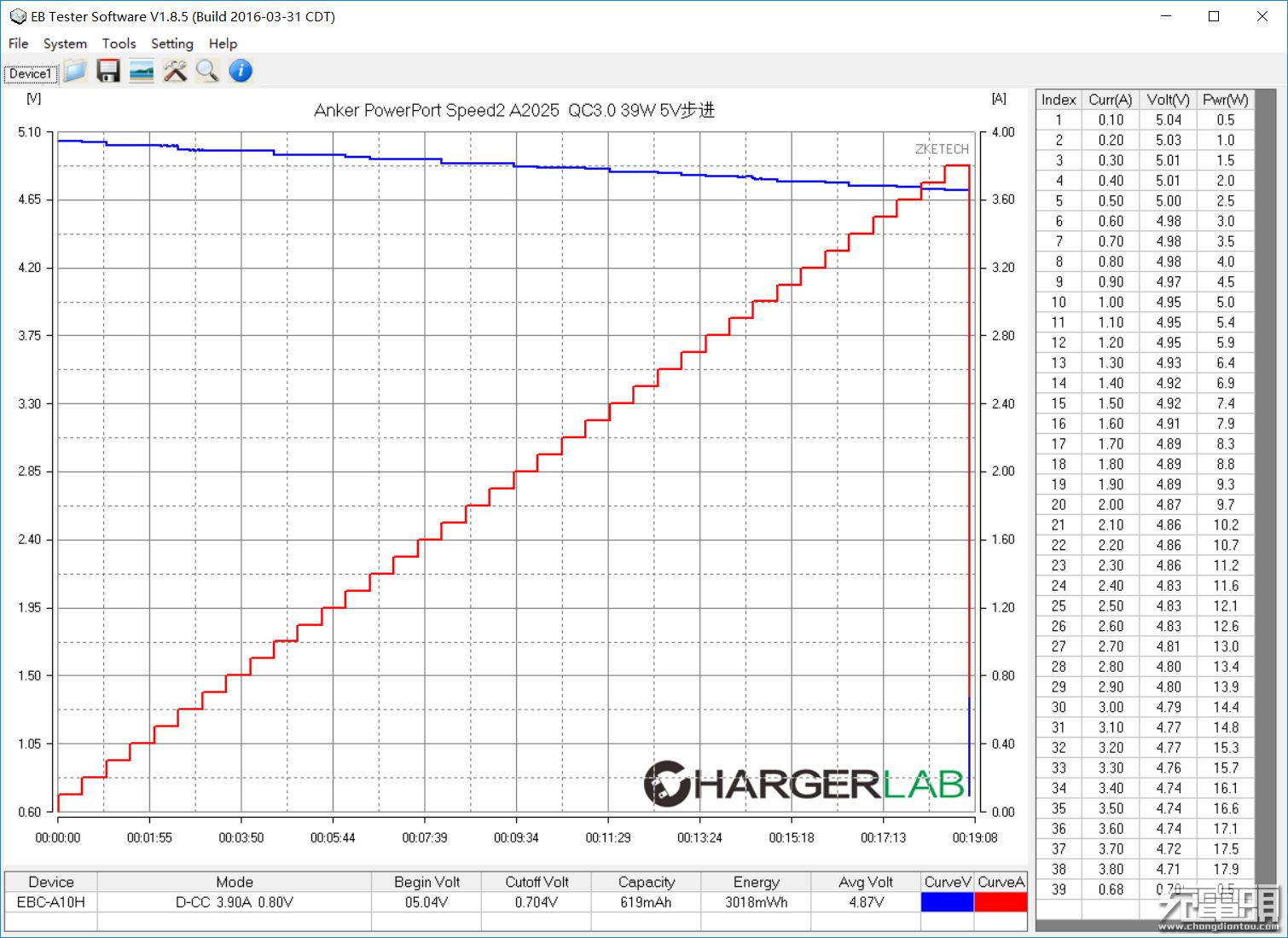
Task: Open the Help menu
Action: click(223, 43)
